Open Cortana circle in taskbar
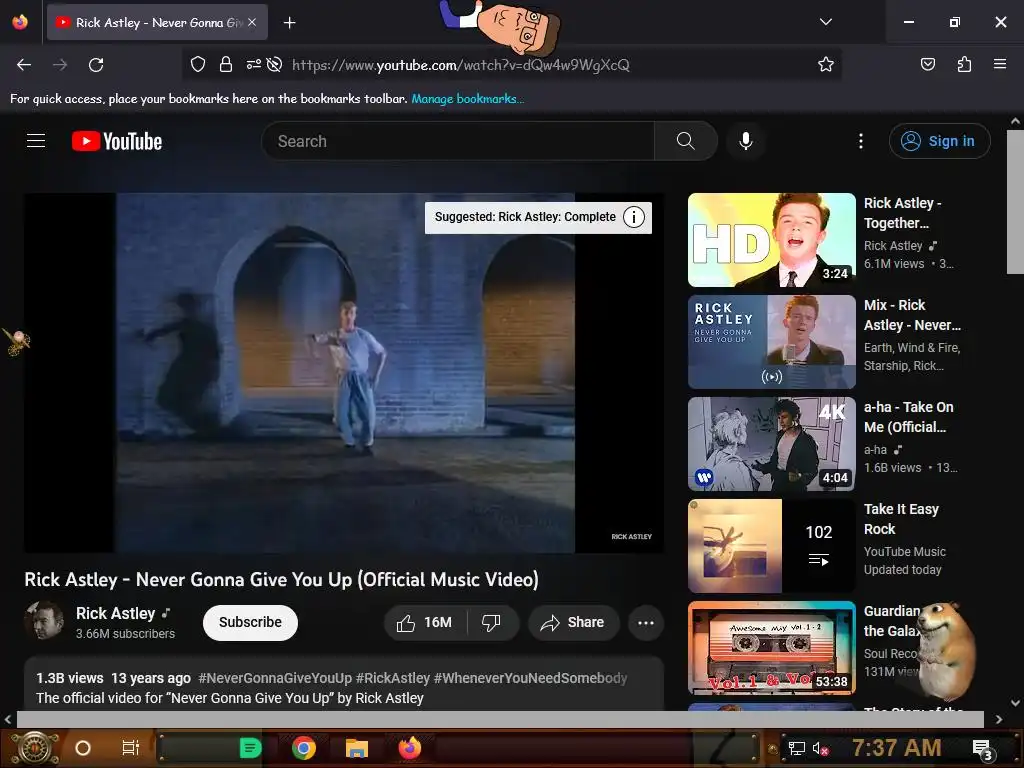 83,748
